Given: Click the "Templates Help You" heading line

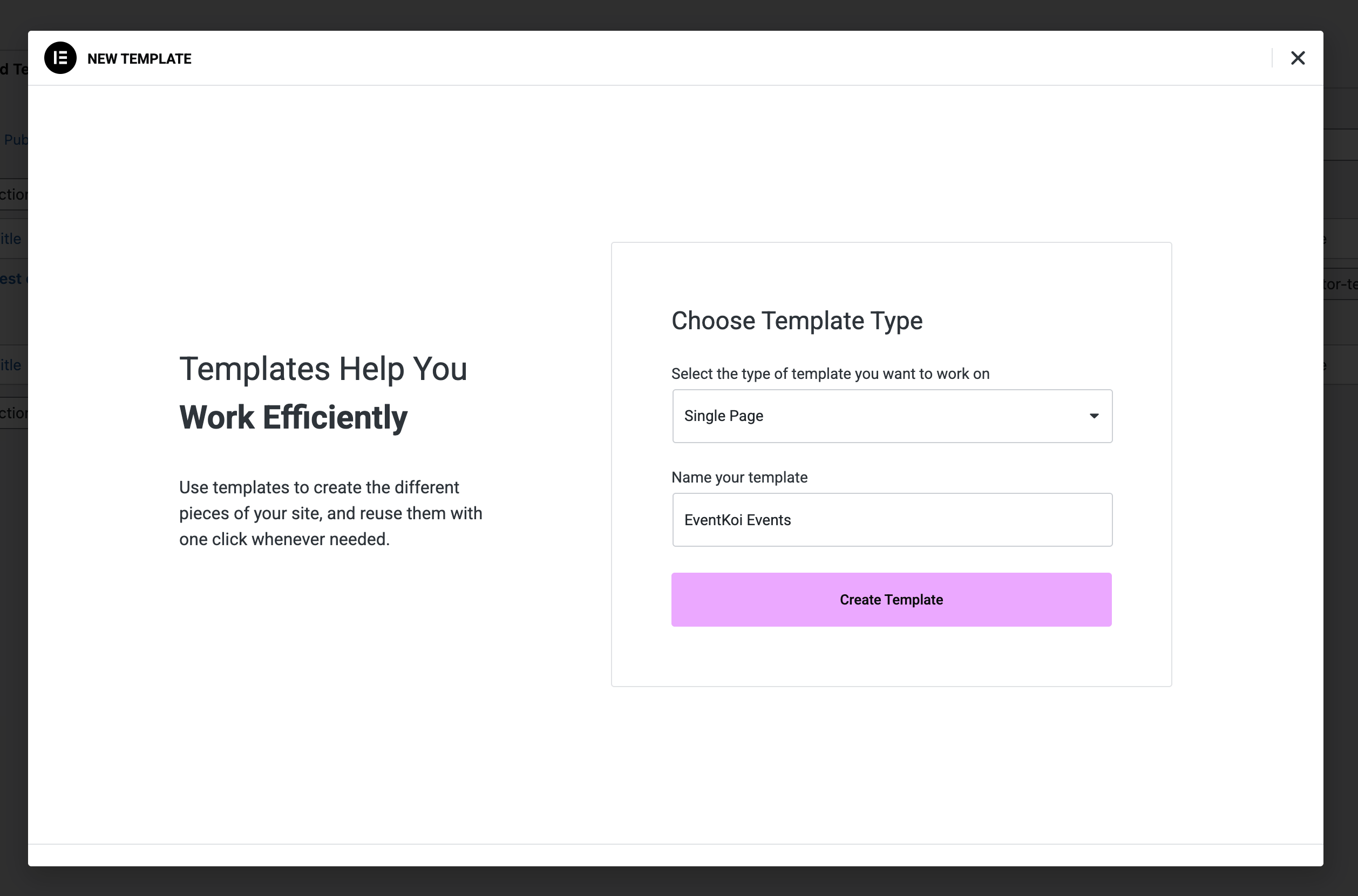Looking at the screenshot, I should click(323, 369).
